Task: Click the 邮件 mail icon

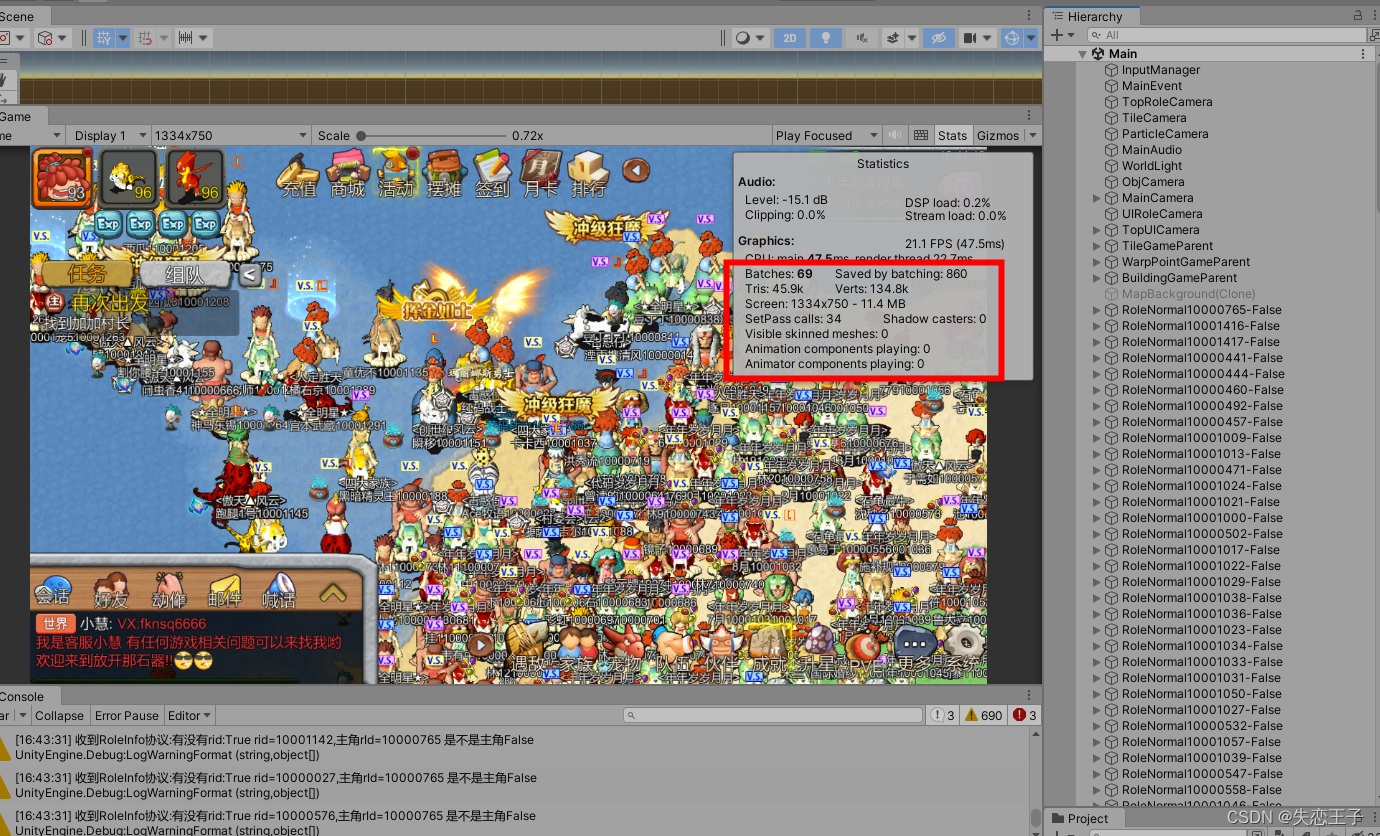Action: [x=225, y=591]
